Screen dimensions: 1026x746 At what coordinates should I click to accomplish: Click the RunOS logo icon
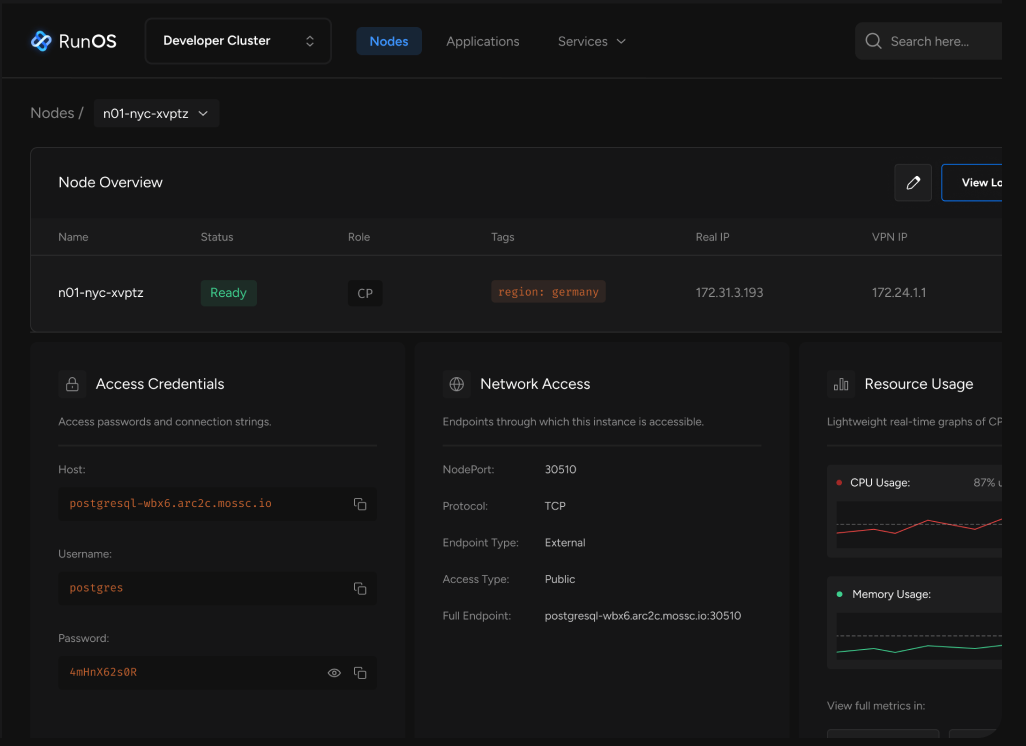tap(40, 40)
